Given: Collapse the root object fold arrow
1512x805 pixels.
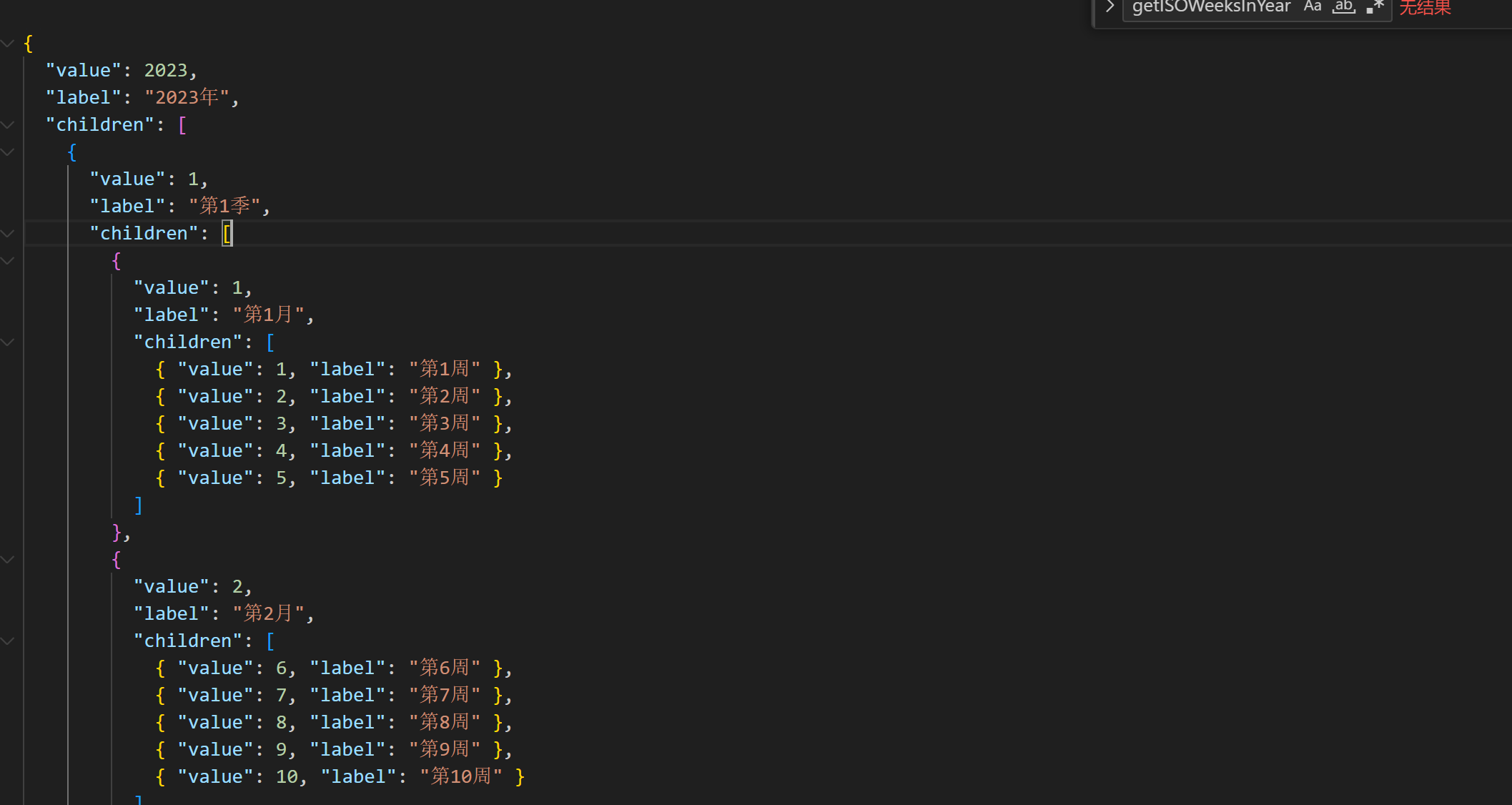Looking at the screenshot, I should (8, 44).
